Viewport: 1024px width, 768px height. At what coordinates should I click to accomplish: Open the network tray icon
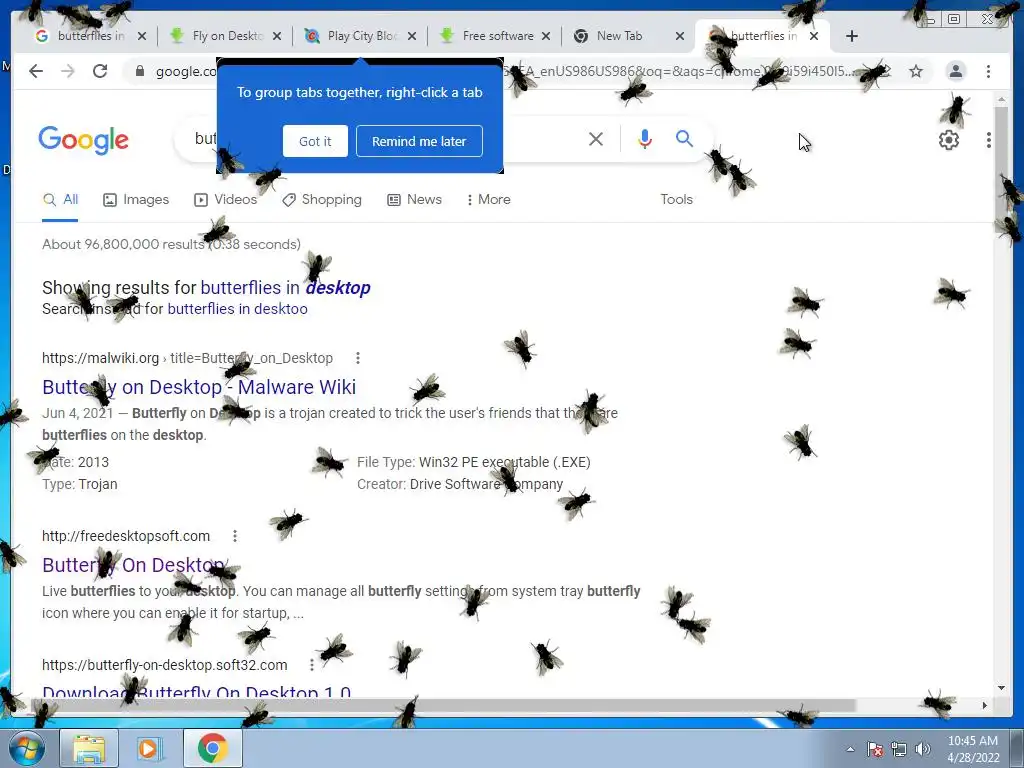[899, 749]
